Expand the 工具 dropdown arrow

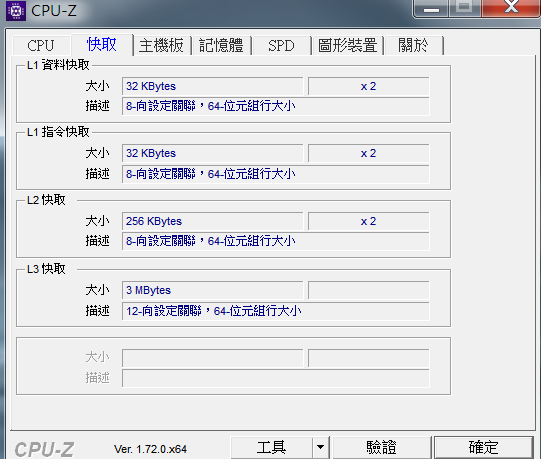click(x=321, y=448)
